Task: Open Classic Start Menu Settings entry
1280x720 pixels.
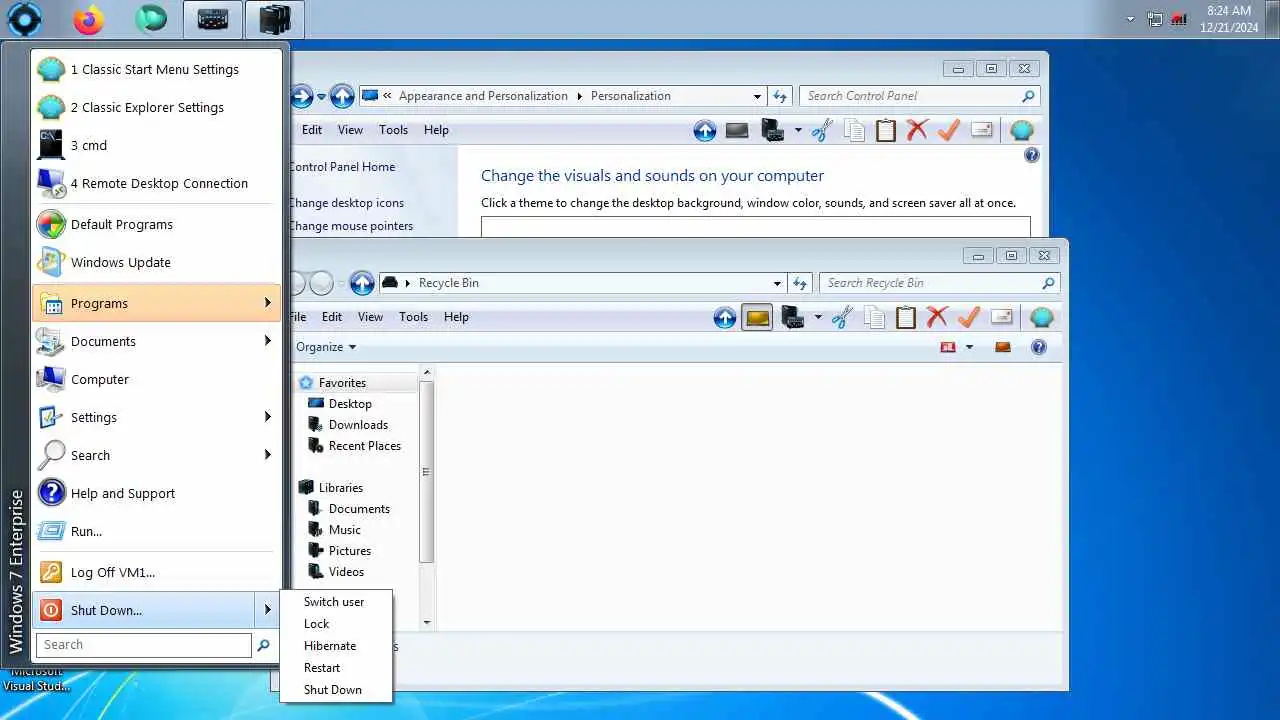Action: [x=157, y=69]
